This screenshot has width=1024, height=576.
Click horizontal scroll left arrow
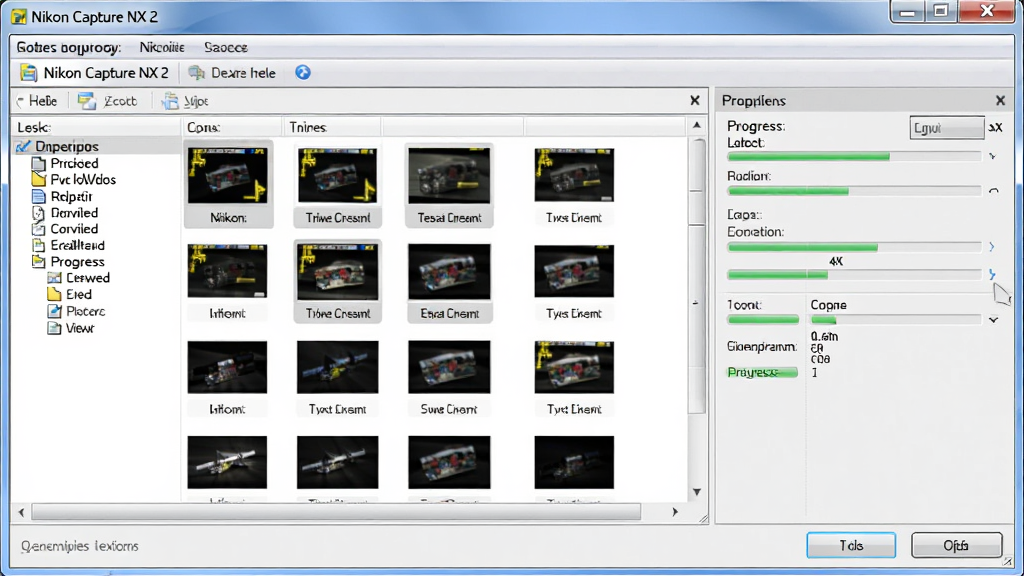point(22,512)
